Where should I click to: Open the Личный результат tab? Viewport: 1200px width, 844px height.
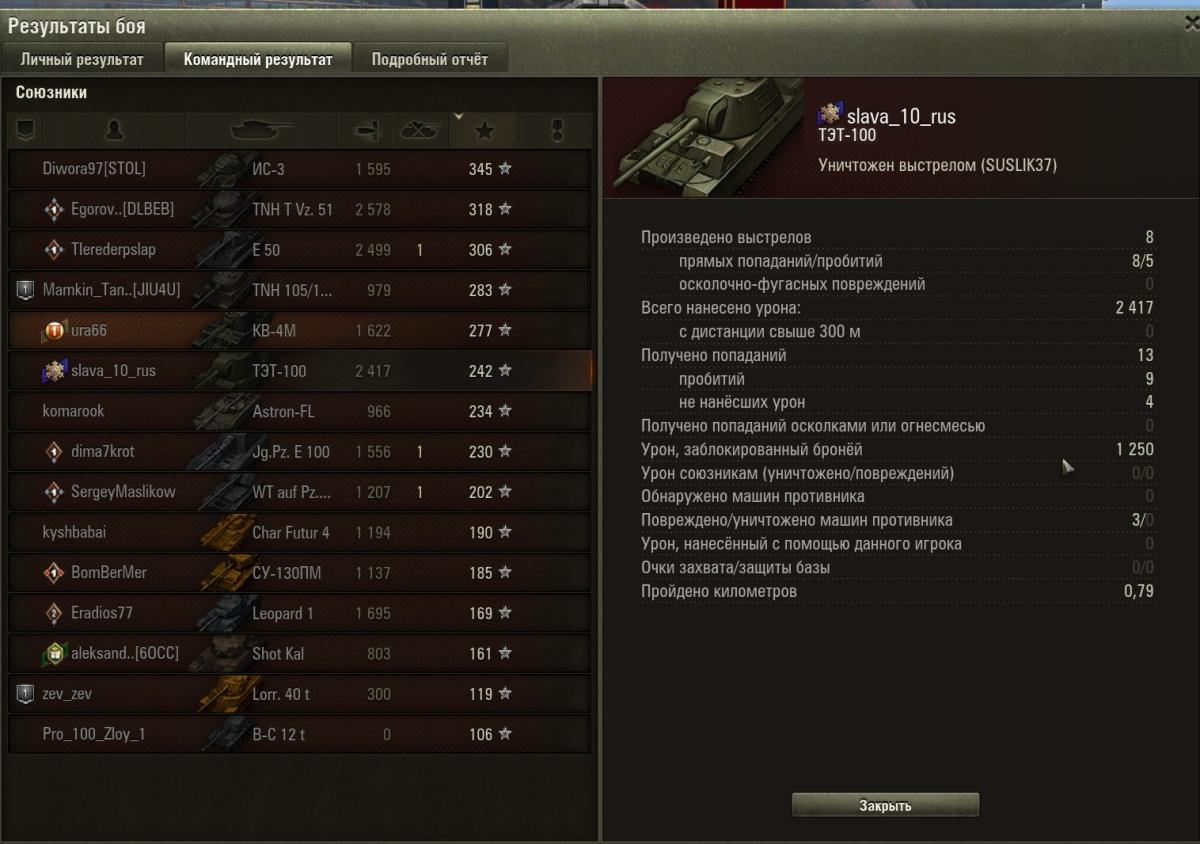pyautogui.click(x=82, y=59)
